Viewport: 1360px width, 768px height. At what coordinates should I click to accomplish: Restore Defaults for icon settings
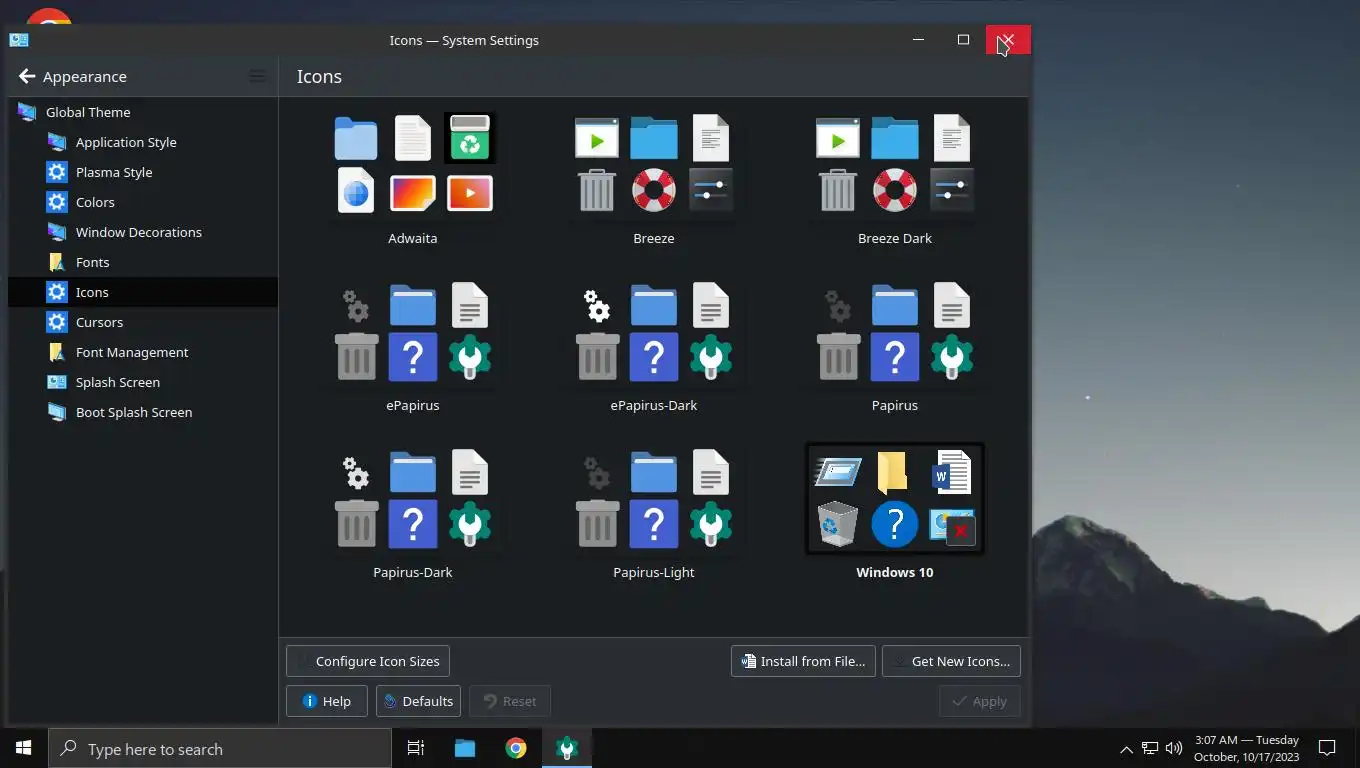point(418,701)
